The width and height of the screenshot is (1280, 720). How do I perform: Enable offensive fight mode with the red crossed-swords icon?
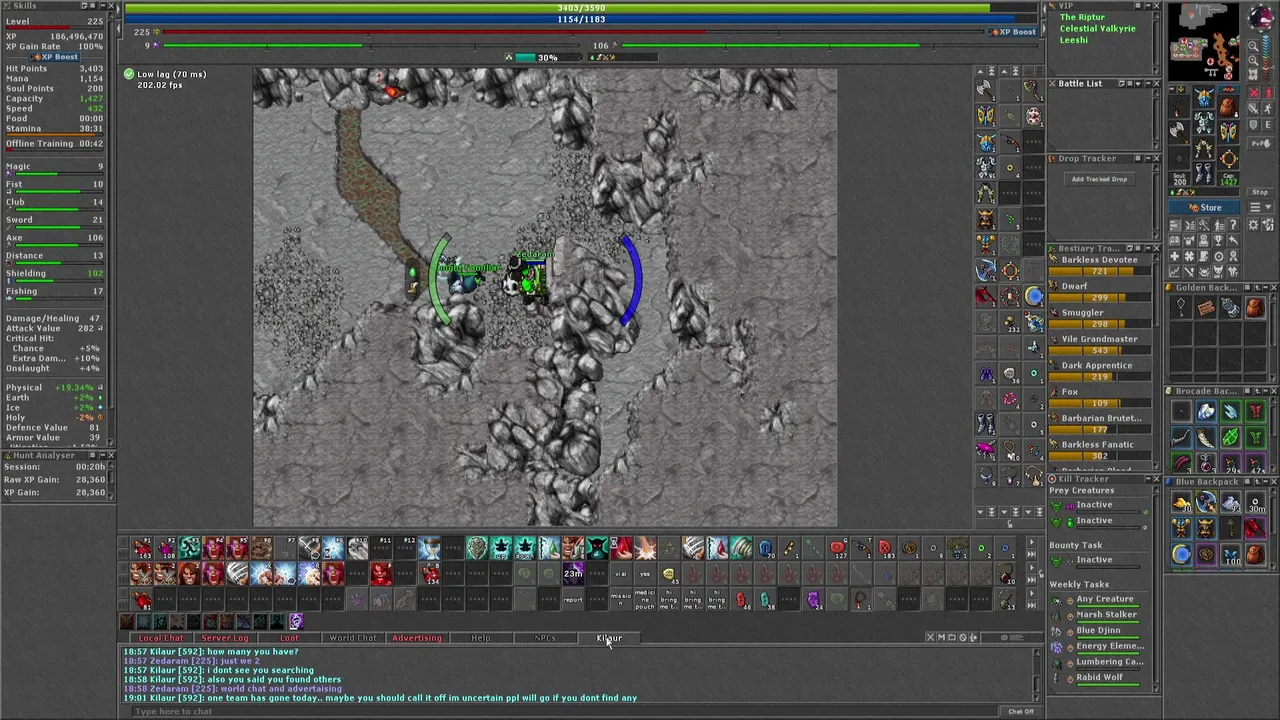1254,92
